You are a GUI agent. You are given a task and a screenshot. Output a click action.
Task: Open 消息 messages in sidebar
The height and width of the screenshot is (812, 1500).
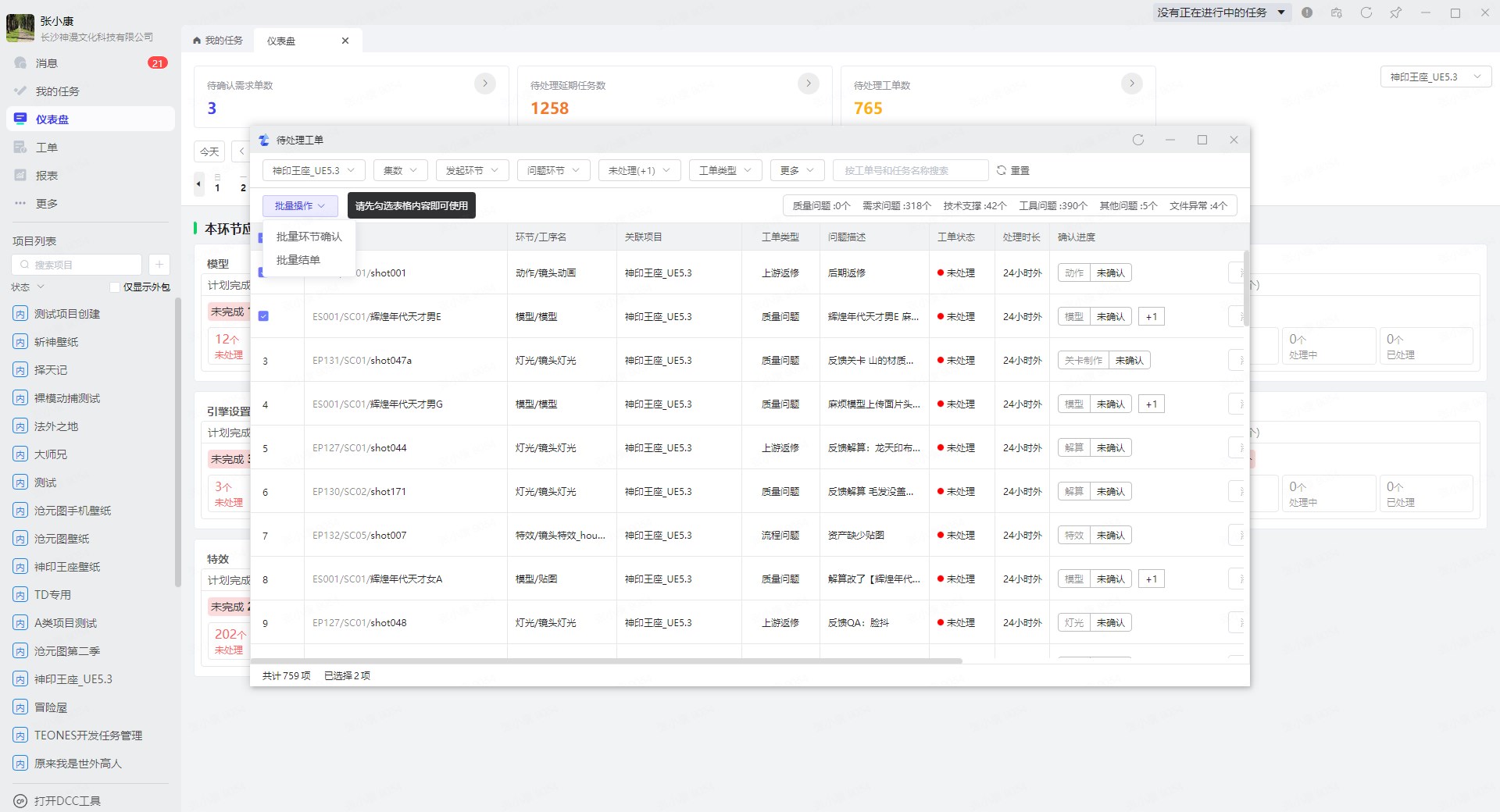90,63
